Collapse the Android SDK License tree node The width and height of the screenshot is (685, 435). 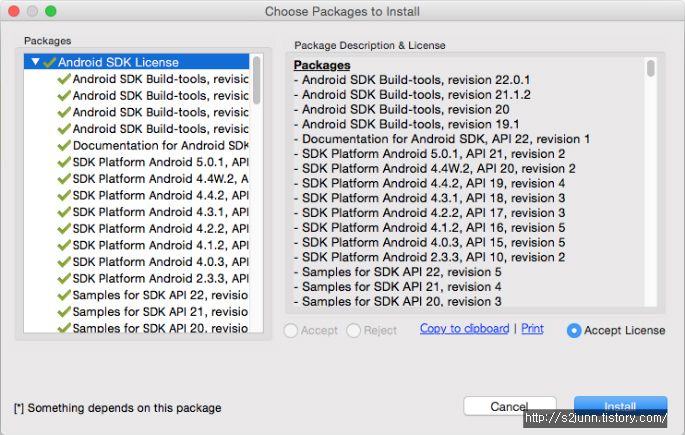35,62
